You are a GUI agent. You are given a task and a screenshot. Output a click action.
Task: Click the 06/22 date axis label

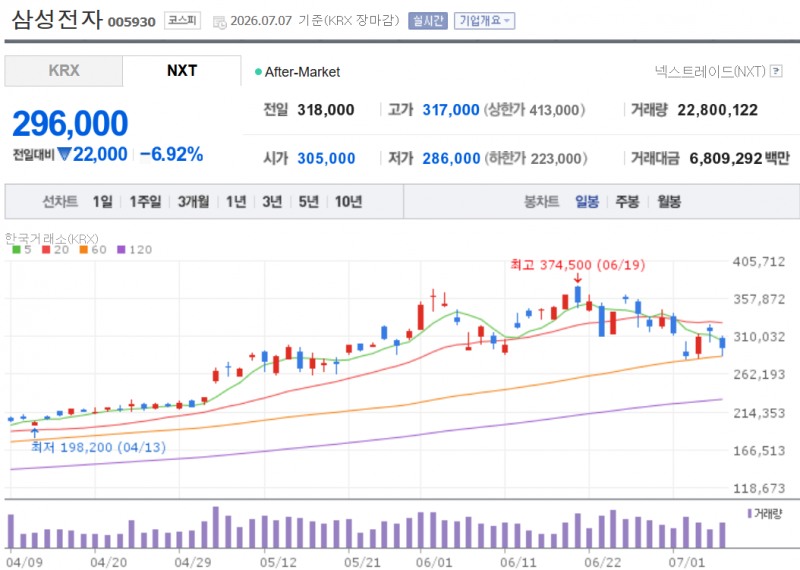coord(603,562)
